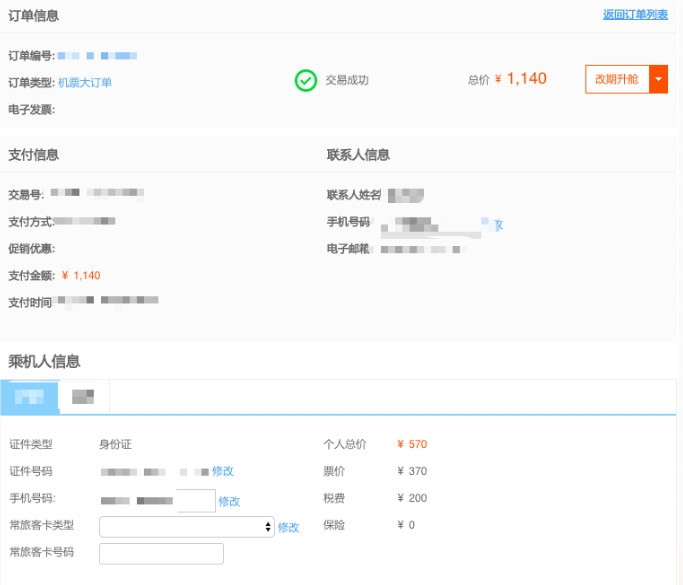Expand the 常旅客卡类型 dropdown
The width and height of the screenshot is (683, 585).
(187, 527)
